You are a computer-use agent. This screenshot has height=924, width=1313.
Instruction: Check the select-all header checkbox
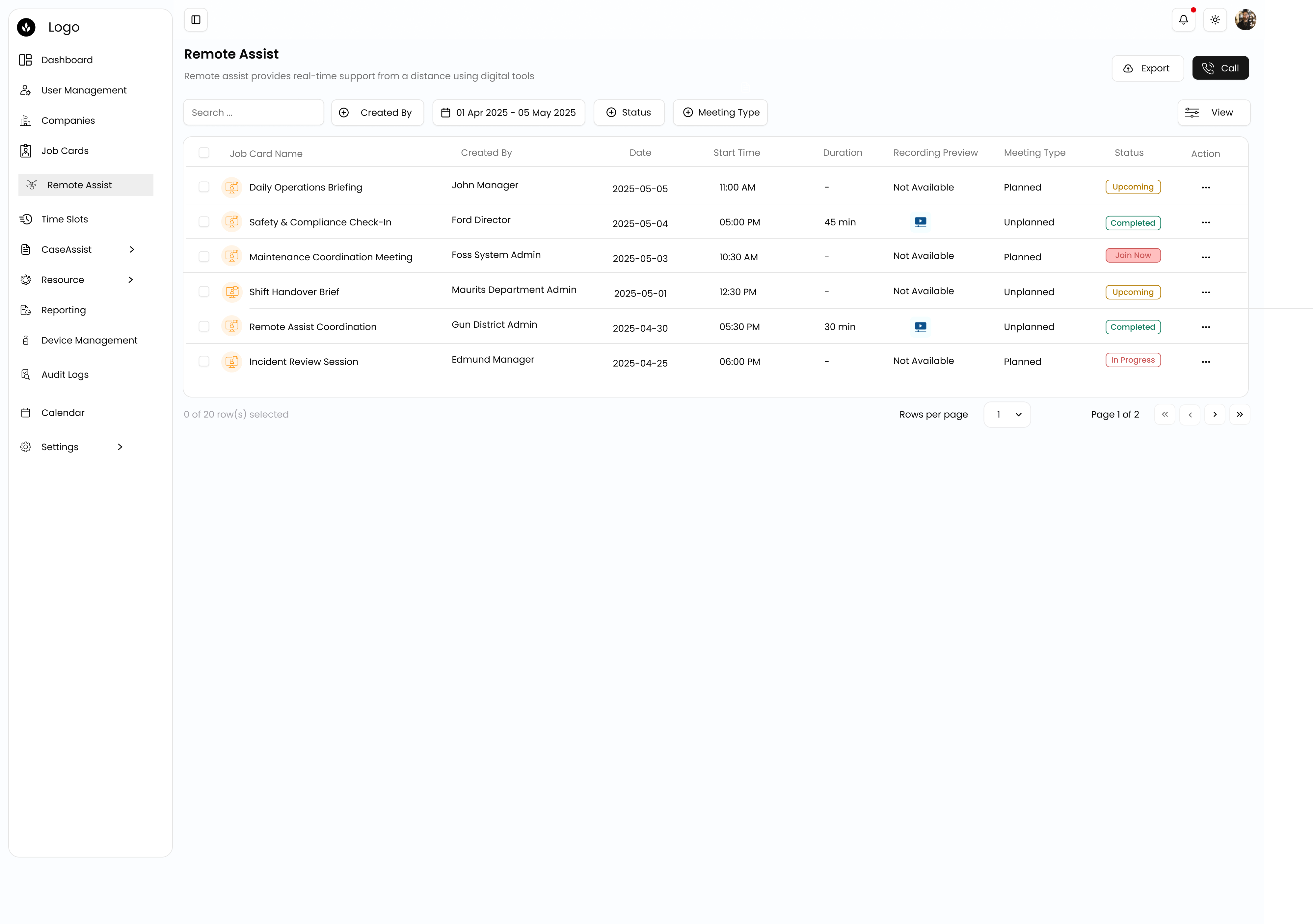[x=203, y=153]
